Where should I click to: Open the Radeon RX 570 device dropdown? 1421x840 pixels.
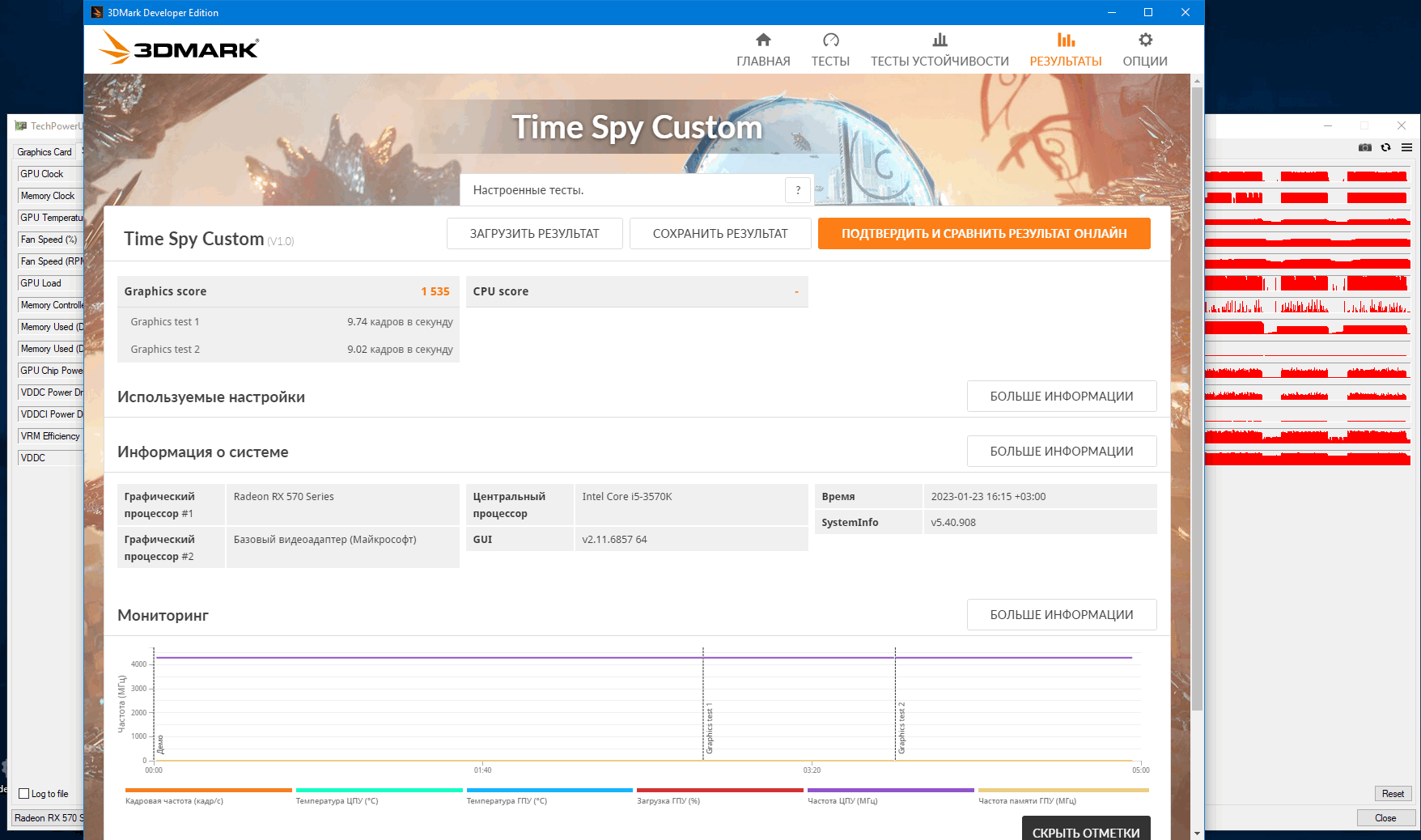point(48,818)
